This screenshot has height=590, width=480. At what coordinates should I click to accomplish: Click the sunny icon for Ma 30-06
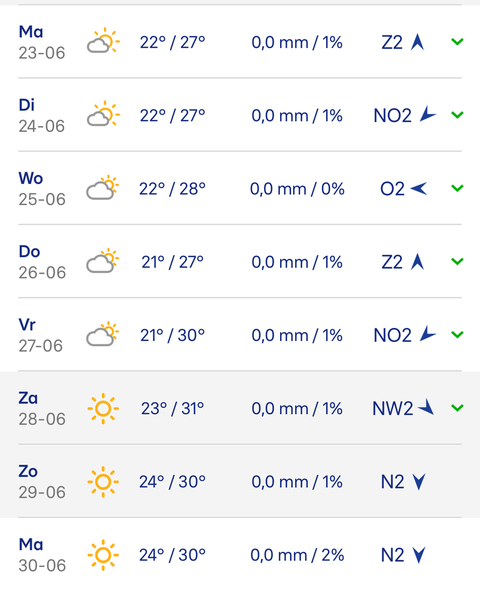[x=103, y=555]
